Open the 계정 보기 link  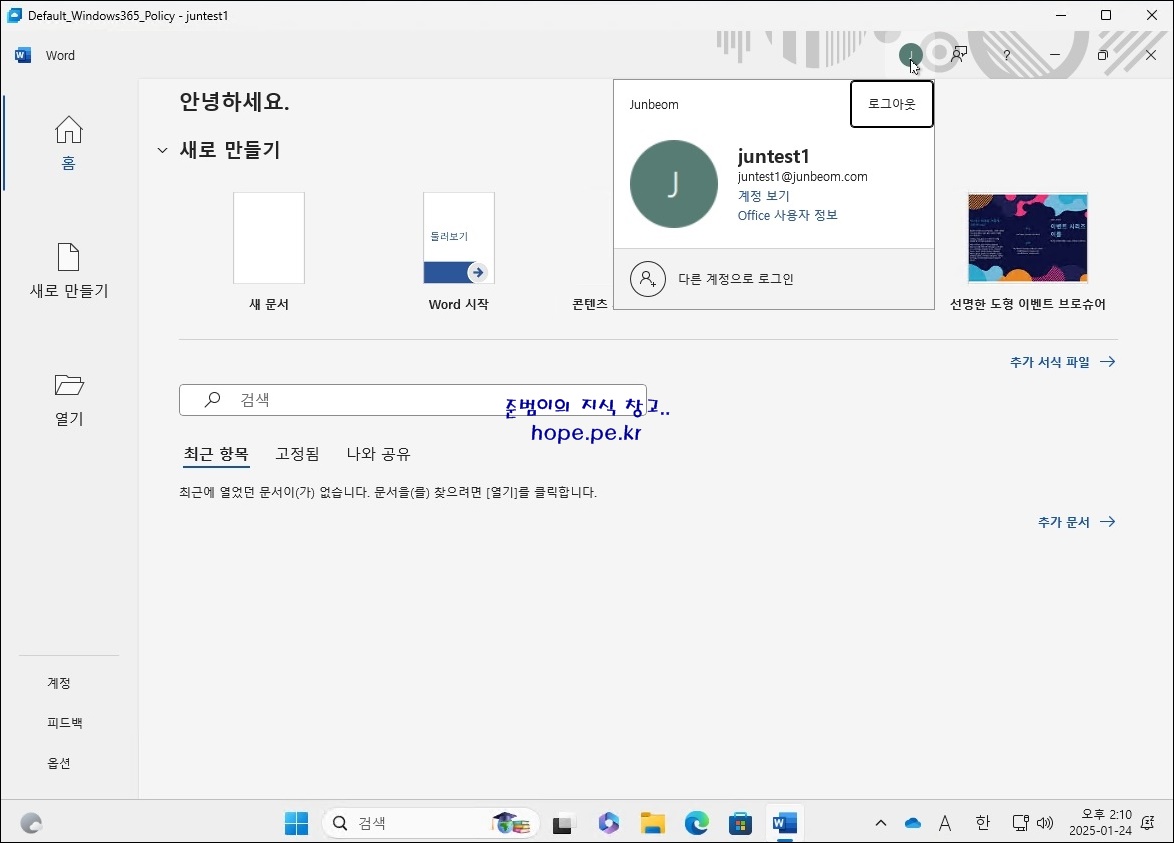click(764, 195)
